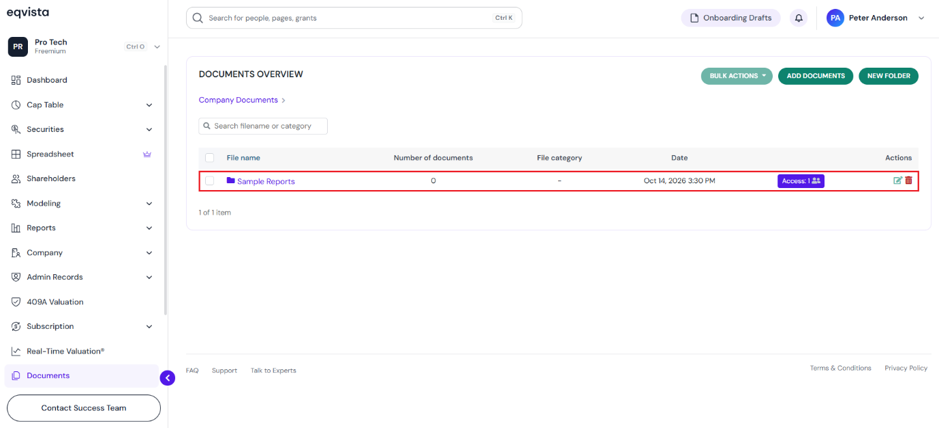Collapse sidebar with the purple arrow button
Screen dimensions: 939x428
click(x=168, y=378)
